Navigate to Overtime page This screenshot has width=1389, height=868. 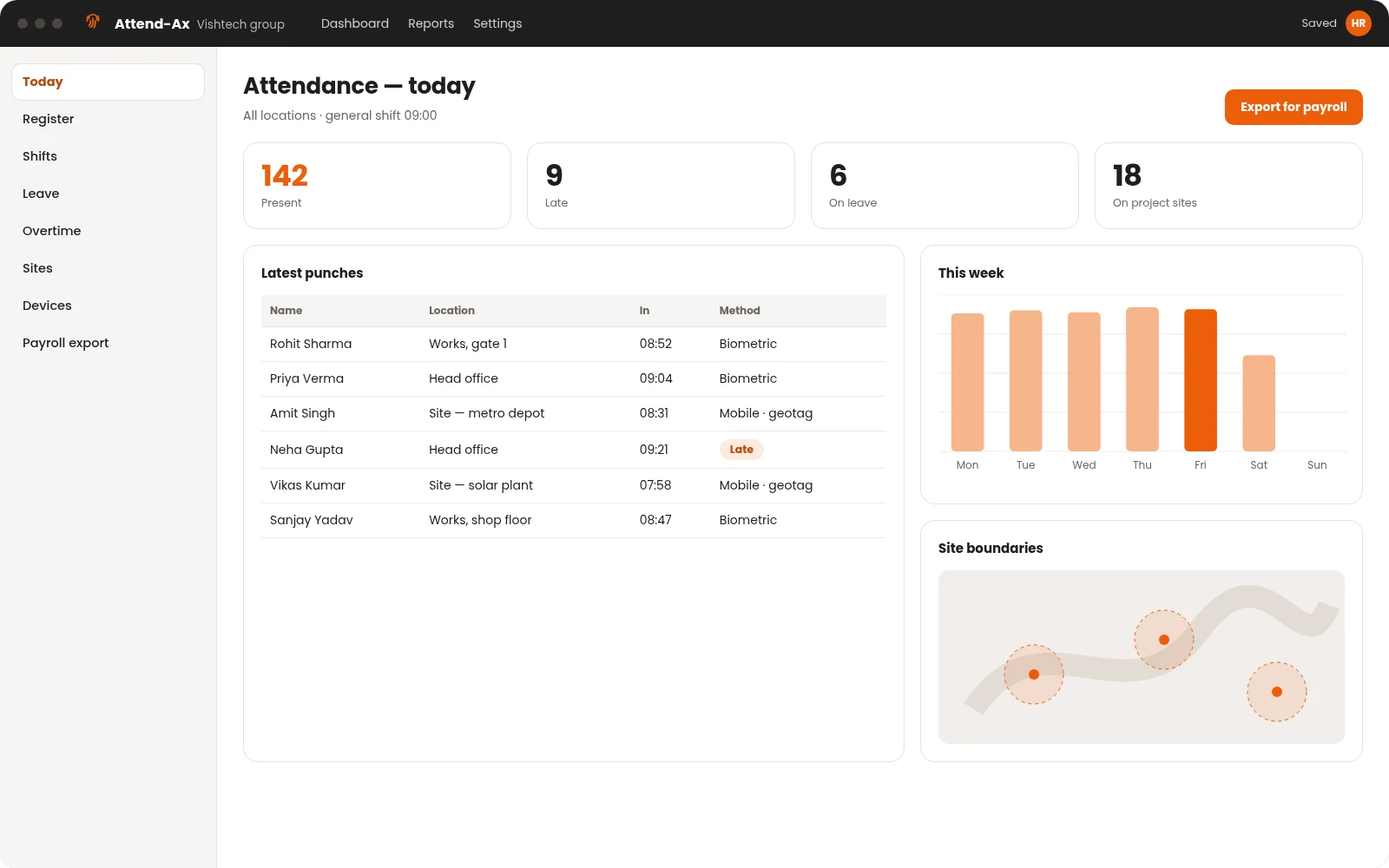tap(108, 231)
